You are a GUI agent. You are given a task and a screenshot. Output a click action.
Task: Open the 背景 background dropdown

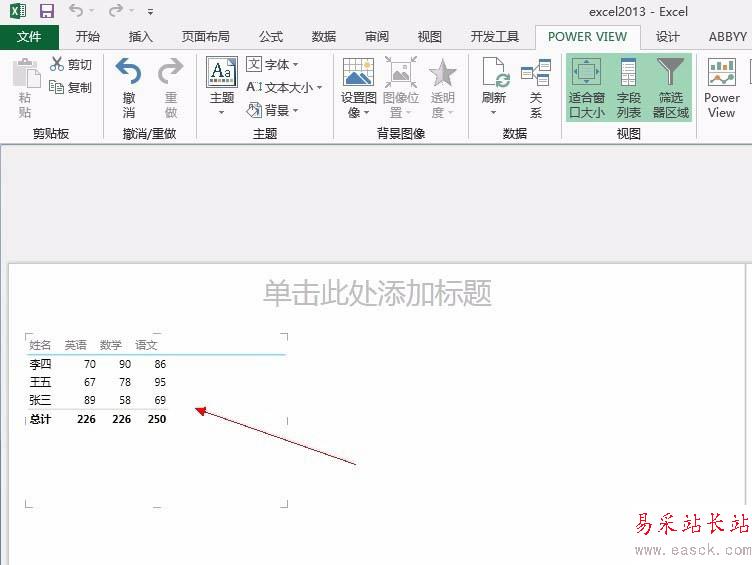click(272, 110)
